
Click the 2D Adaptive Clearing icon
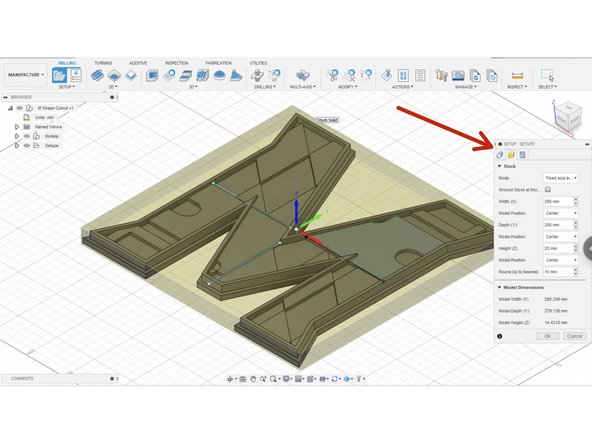click(97, 76)
